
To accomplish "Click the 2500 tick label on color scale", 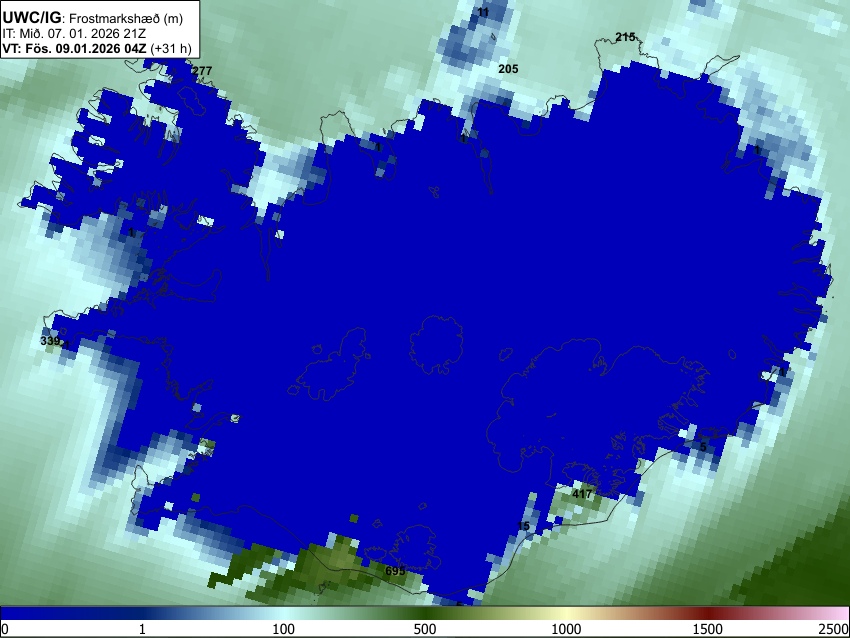I will [834, 629].
